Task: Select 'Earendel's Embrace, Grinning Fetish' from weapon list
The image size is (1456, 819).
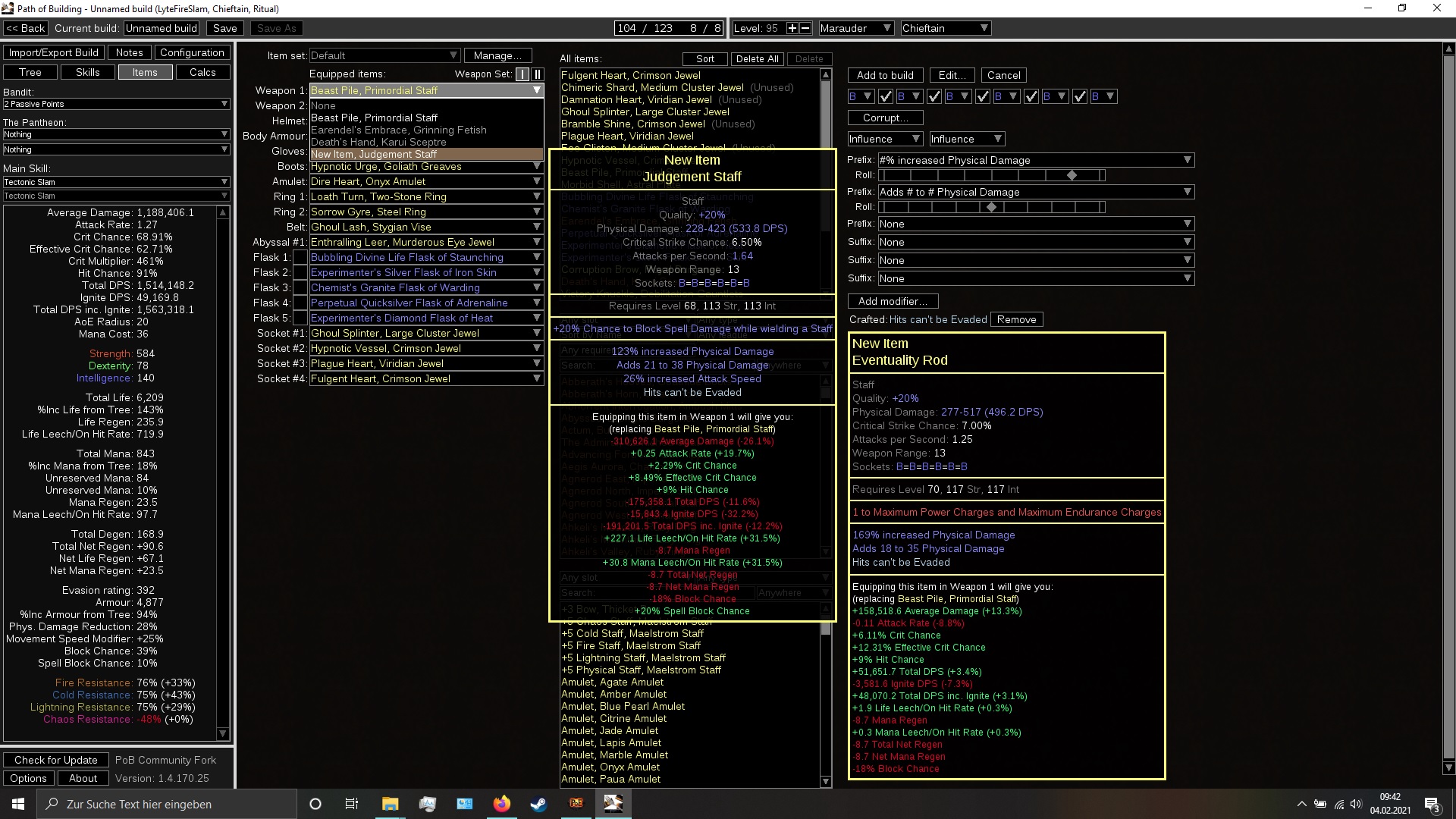Action: click(x=426, y=130)
